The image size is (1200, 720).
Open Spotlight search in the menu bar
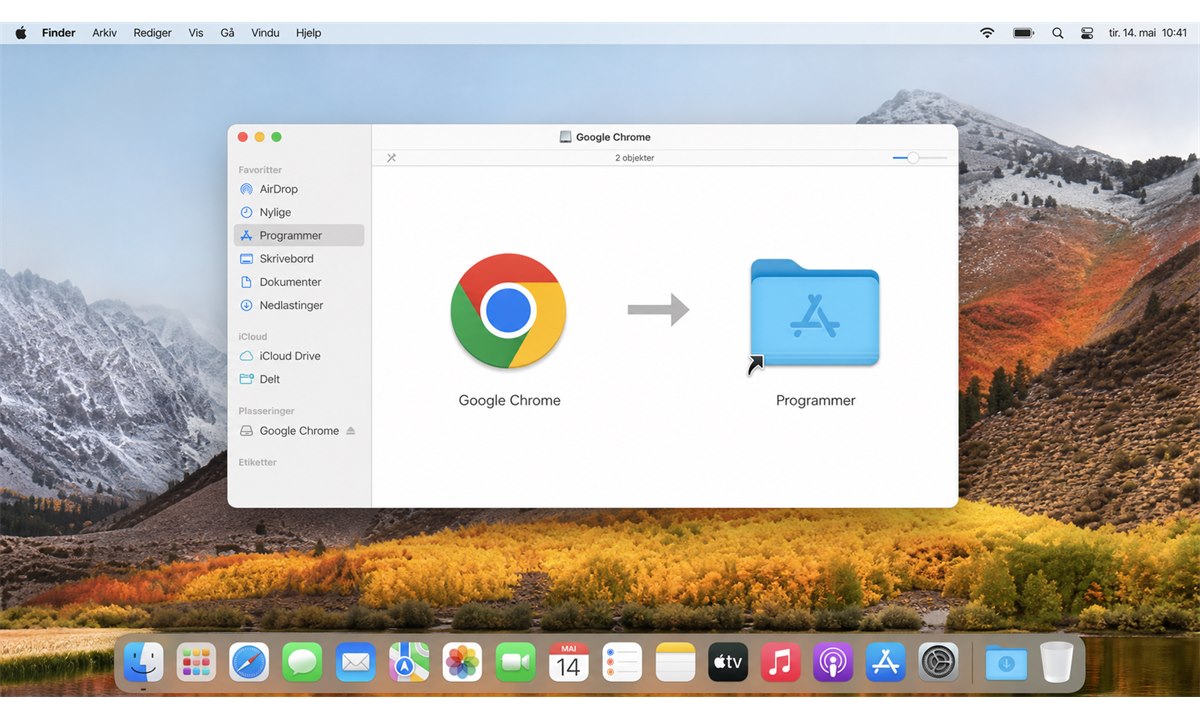click(1058, 33)
